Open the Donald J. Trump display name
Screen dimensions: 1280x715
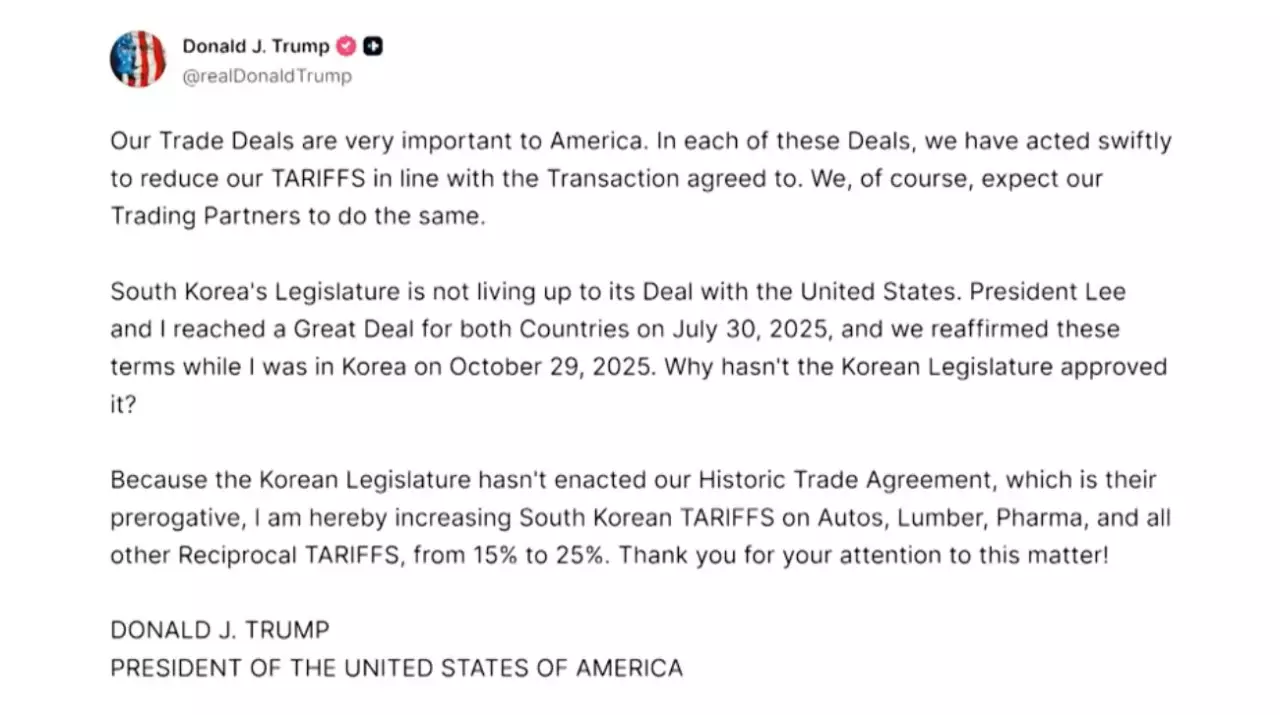(x=255, y=46)
